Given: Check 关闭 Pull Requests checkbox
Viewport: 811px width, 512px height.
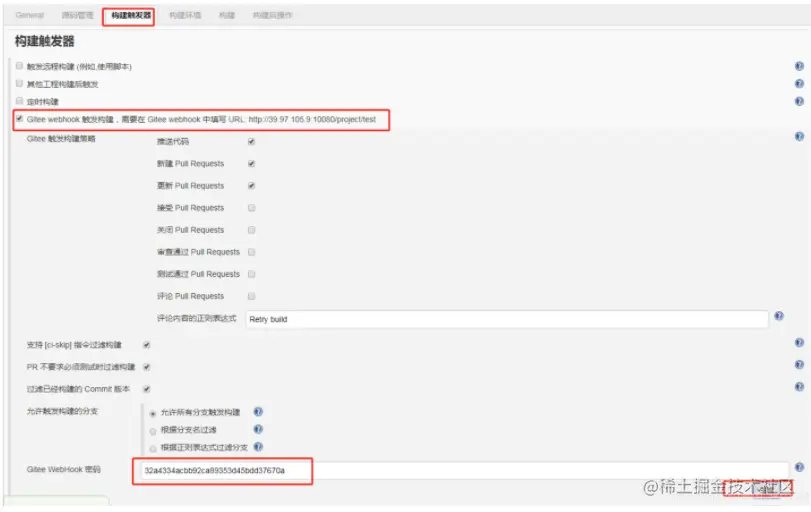Looking at the screenshot, I should pyautogui.click(x=251, y=230).
